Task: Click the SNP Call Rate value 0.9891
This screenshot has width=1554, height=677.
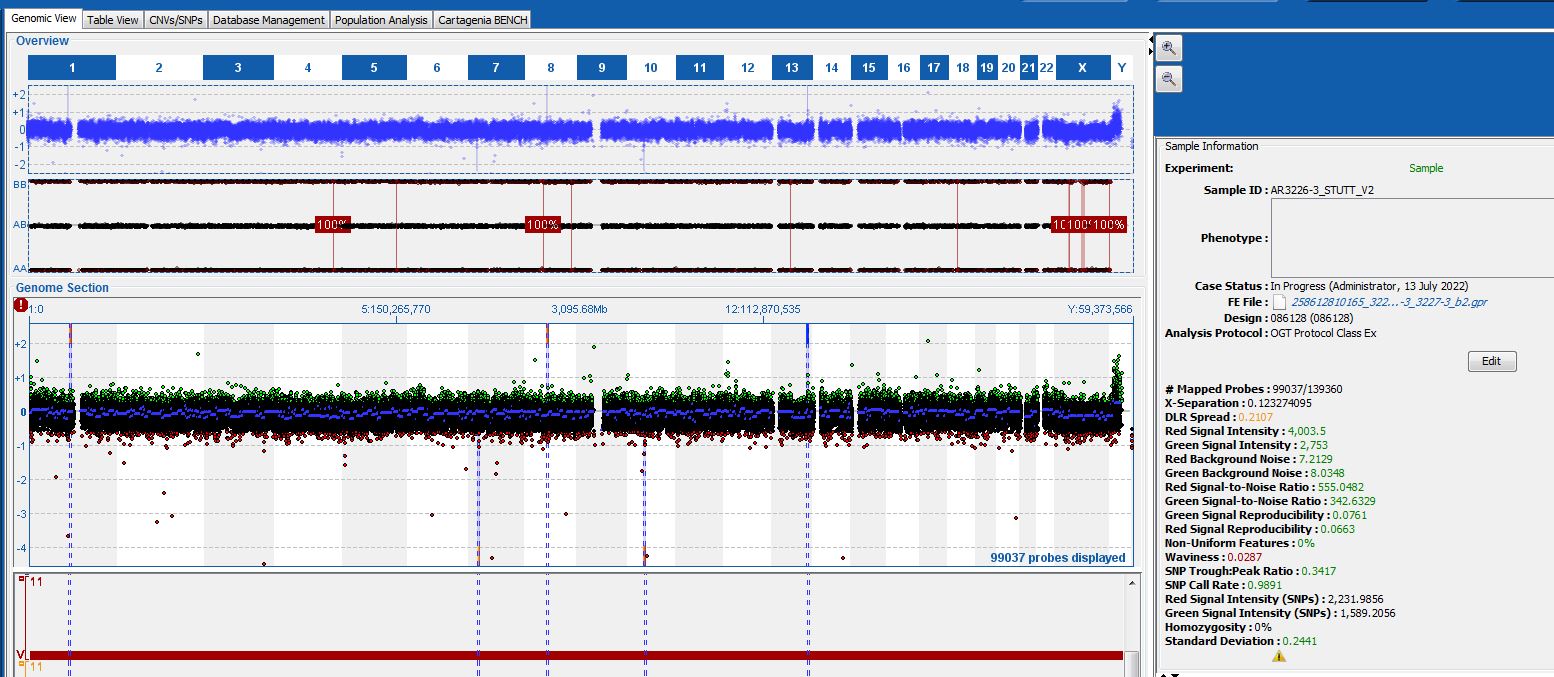Action: click(1265, 585)
